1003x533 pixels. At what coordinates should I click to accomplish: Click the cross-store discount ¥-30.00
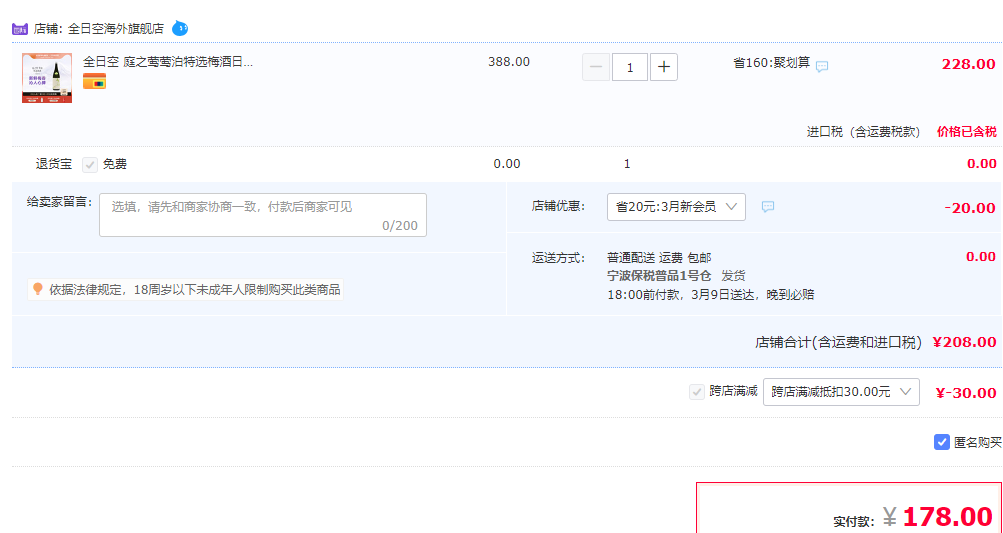click(x=966, y=393)
